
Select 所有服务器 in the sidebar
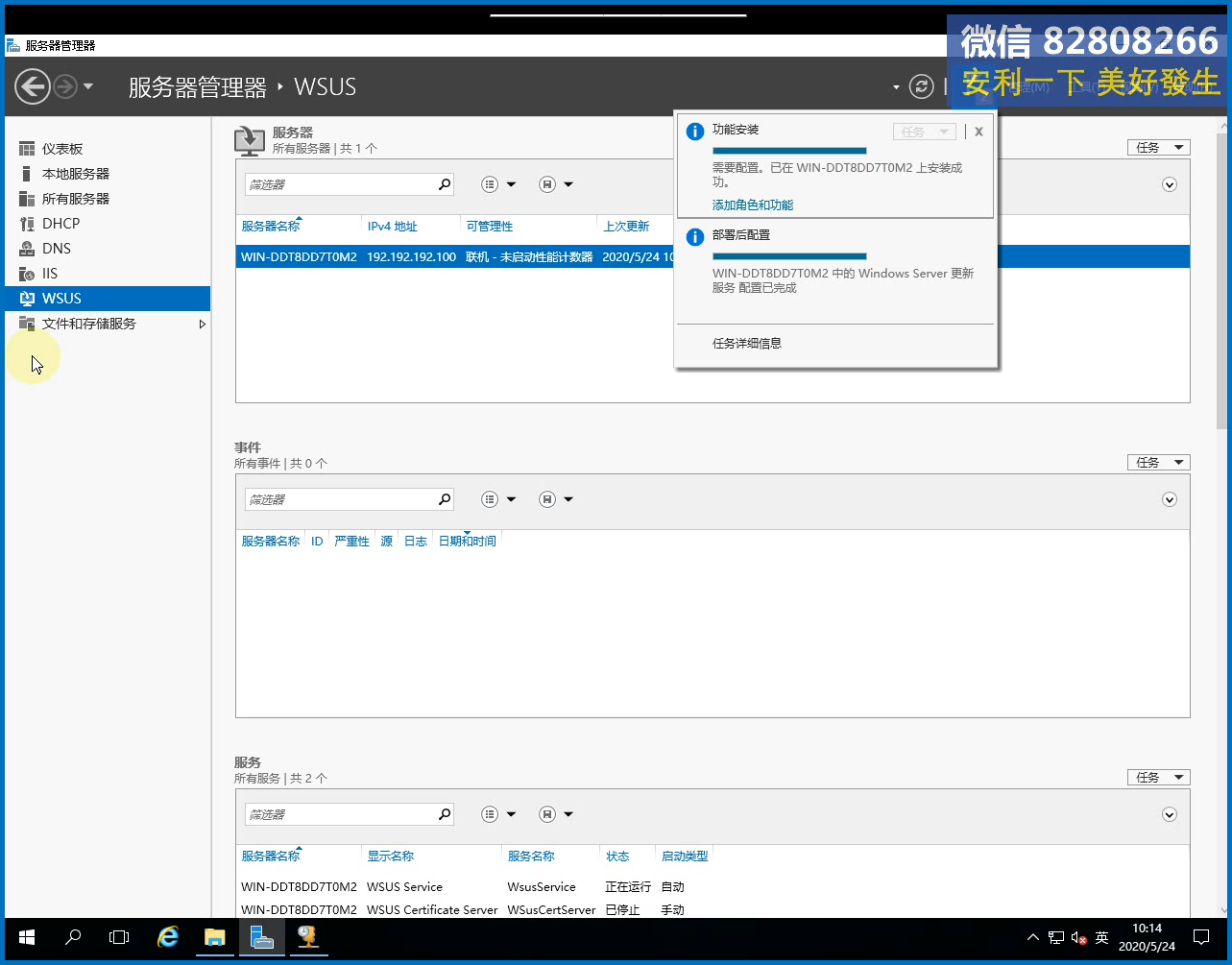[76, 199]
